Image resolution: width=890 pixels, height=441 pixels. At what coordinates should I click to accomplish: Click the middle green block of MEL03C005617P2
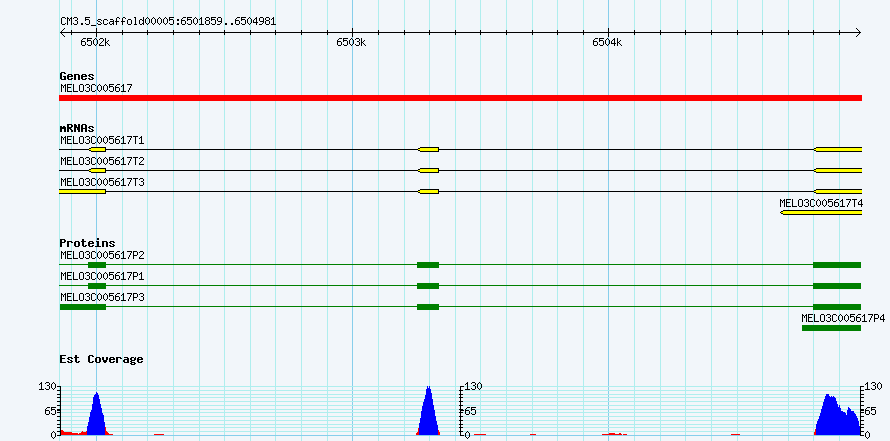tap(428, 265)
